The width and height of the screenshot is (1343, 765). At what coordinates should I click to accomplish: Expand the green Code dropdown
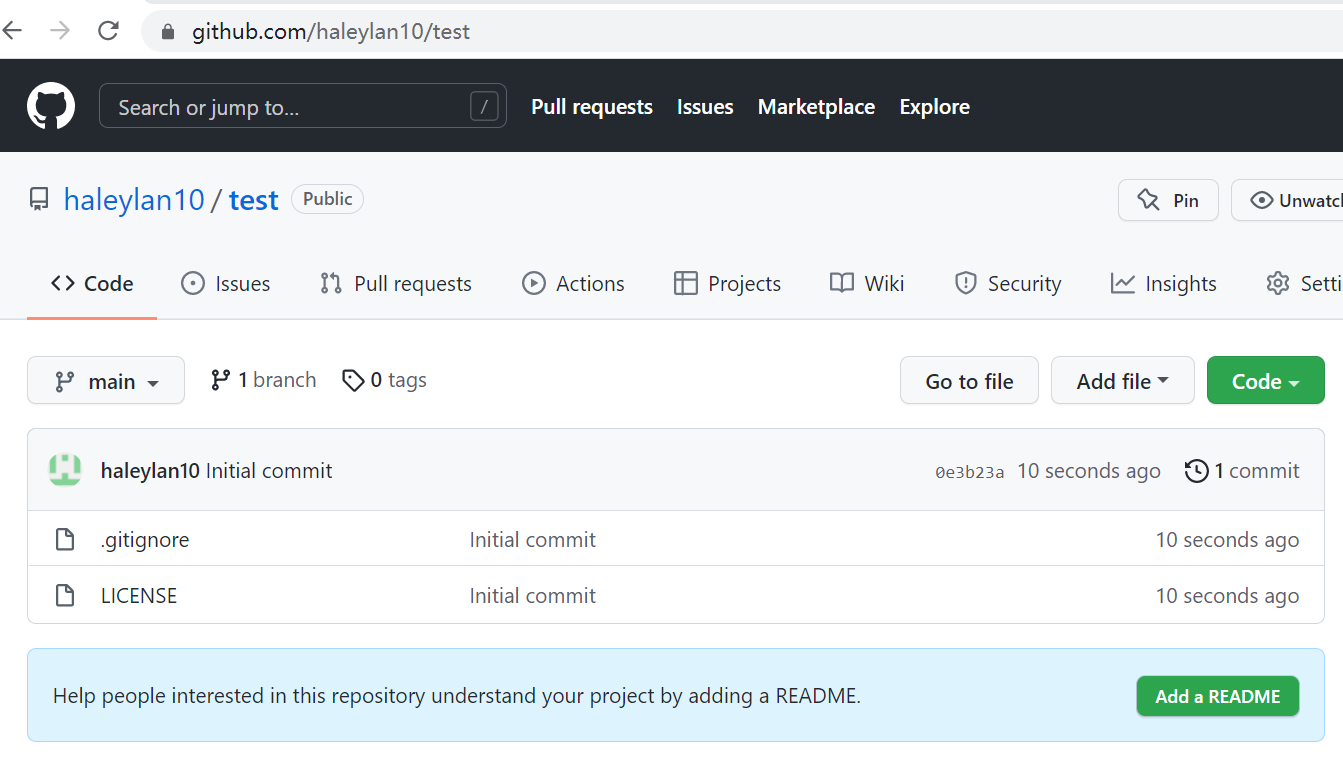click(1265, 381)
